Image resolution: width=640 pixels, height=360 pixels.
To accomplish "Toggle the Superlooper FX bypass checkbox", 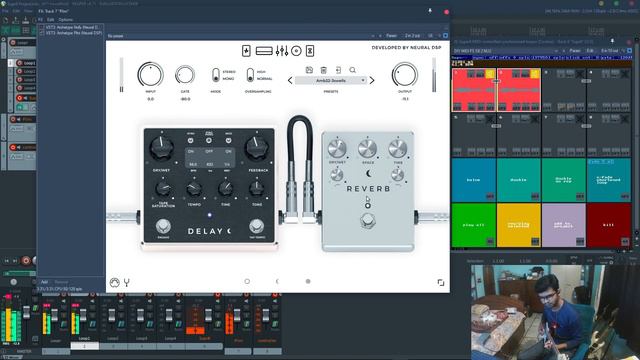I will 629,51.
